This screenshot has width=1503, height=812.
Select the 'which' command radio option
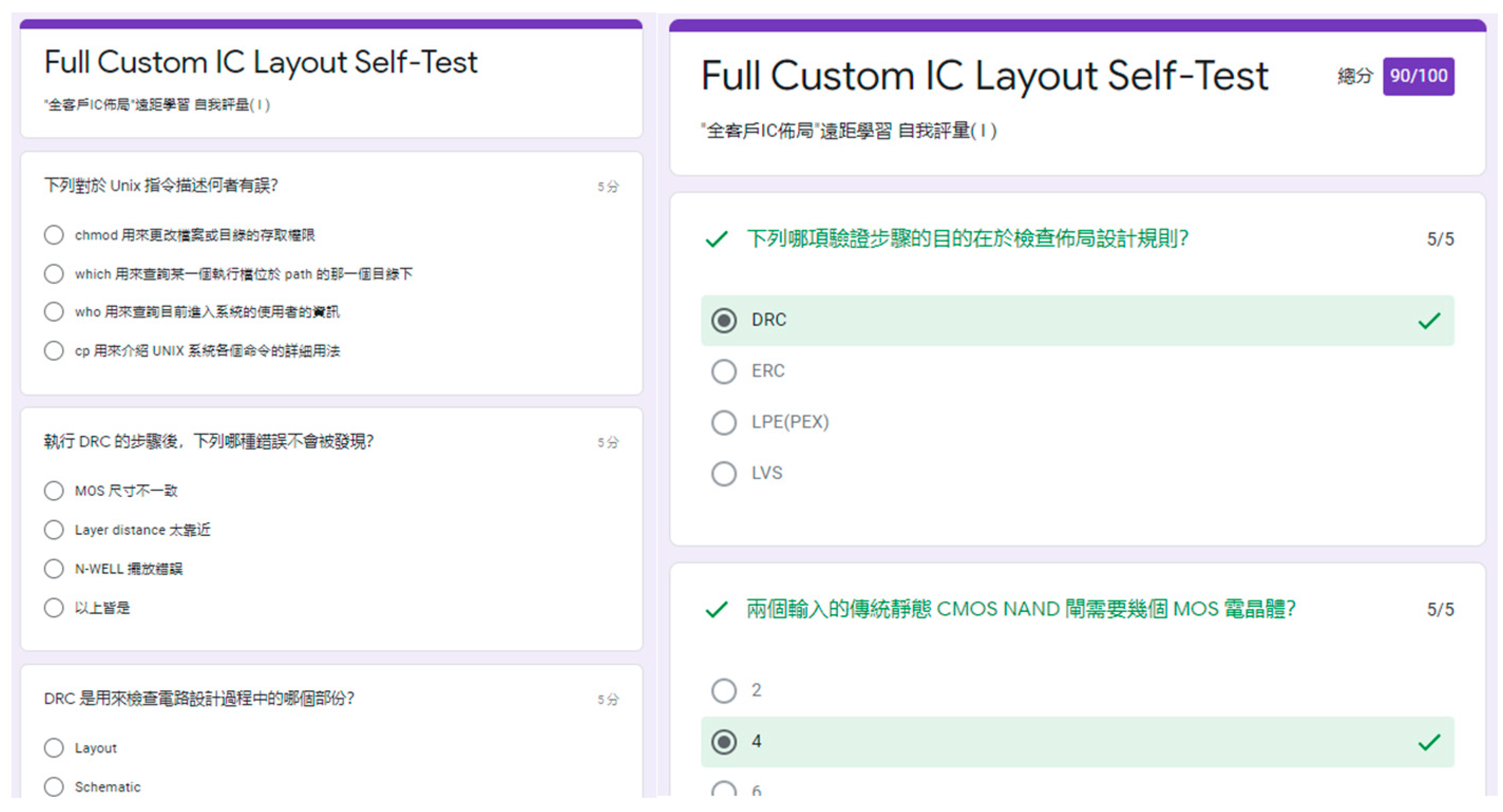click(54, 274)
